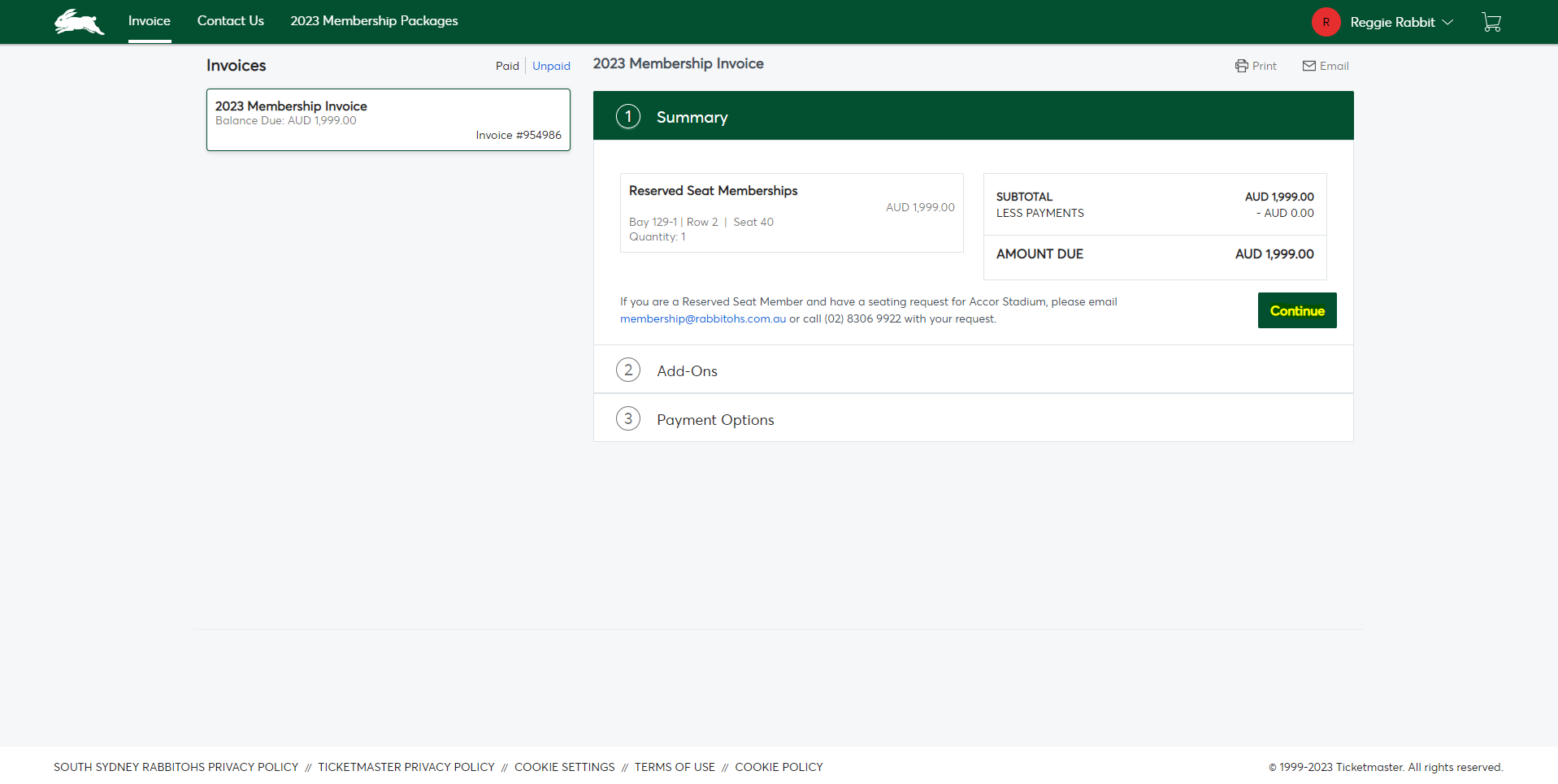The image size is (1558, 784).
Task: Expand the Payment Options section
Action: pyautogui.click(x=715, y=419)
